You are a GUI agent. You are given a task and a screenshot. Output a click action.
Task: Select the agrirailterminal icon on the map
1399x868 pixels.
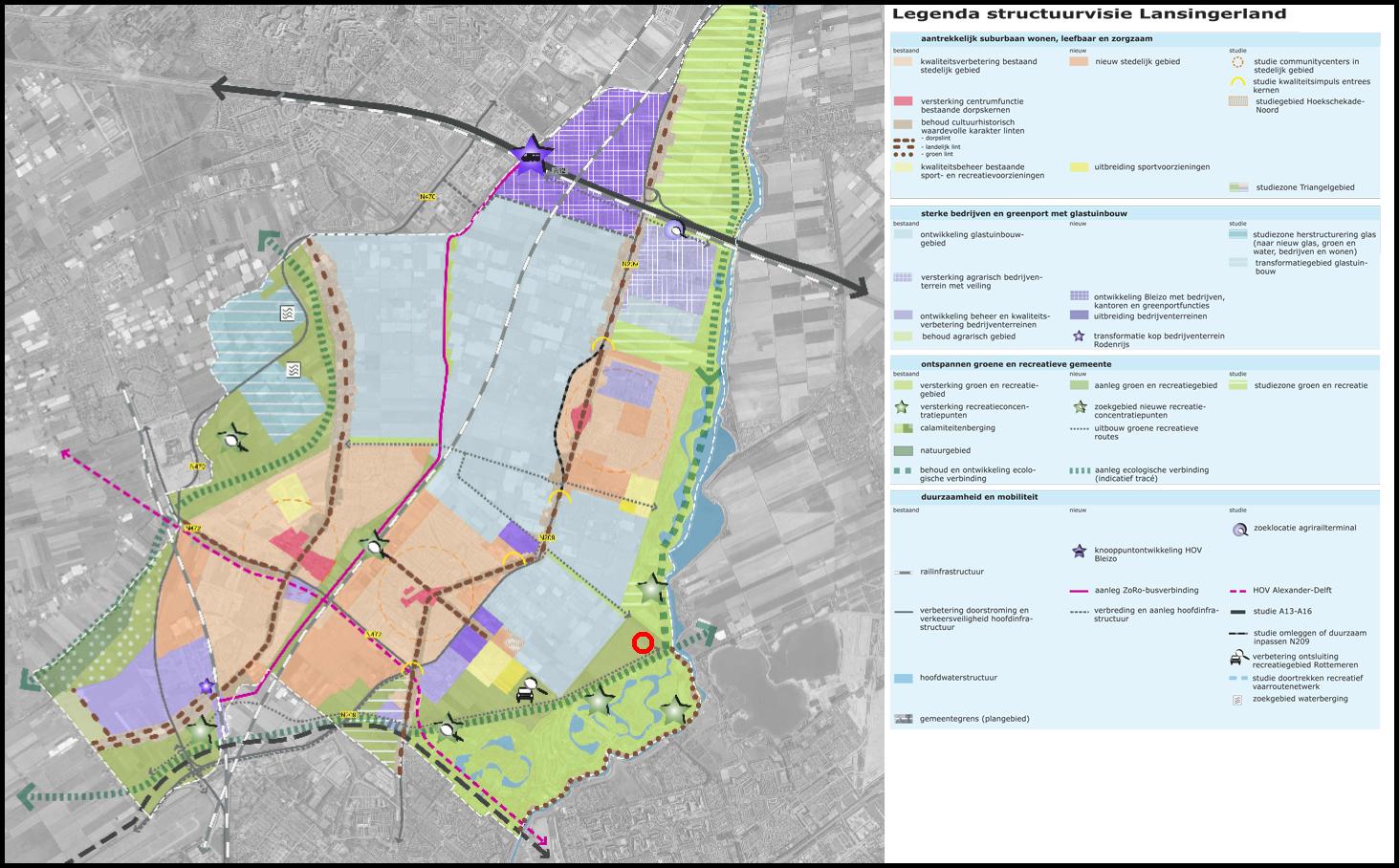click(x=676, y=228)
